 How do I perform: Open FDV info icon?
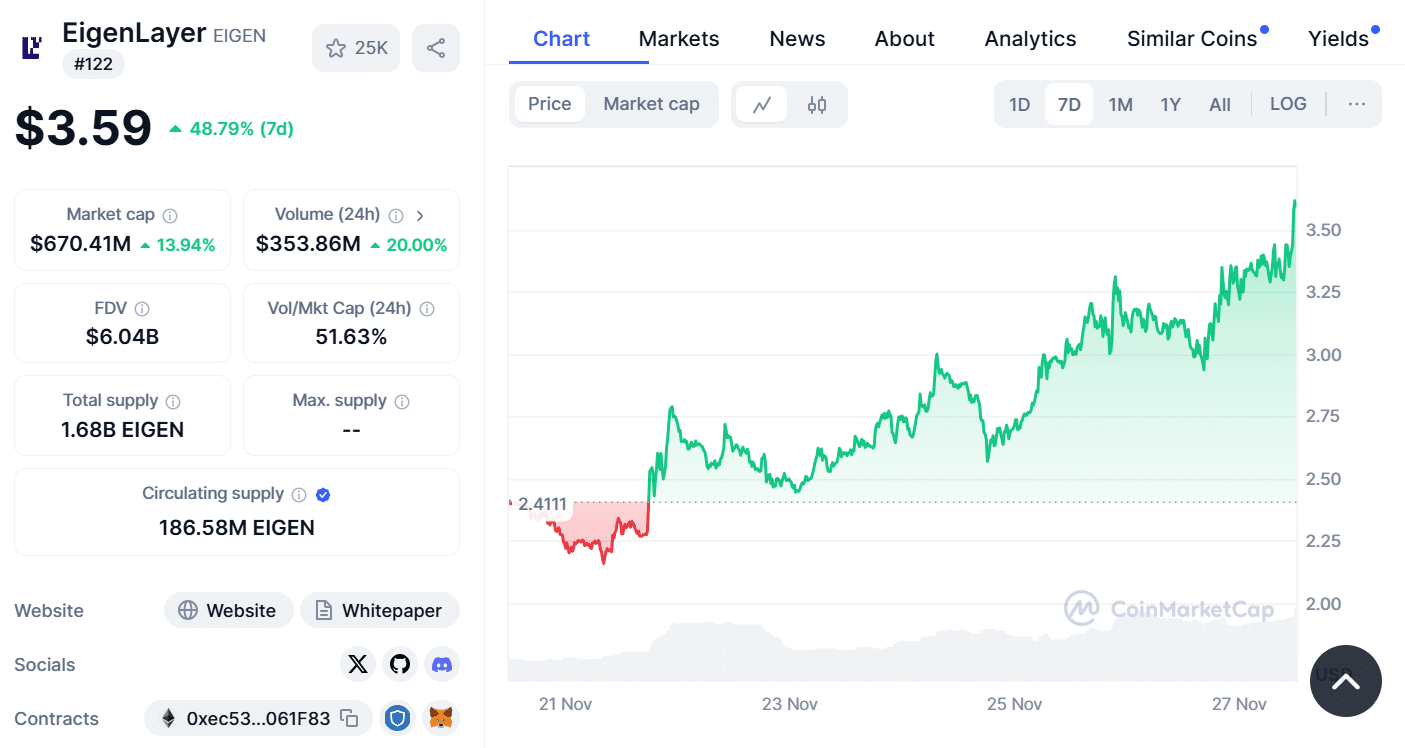point(142,309)
